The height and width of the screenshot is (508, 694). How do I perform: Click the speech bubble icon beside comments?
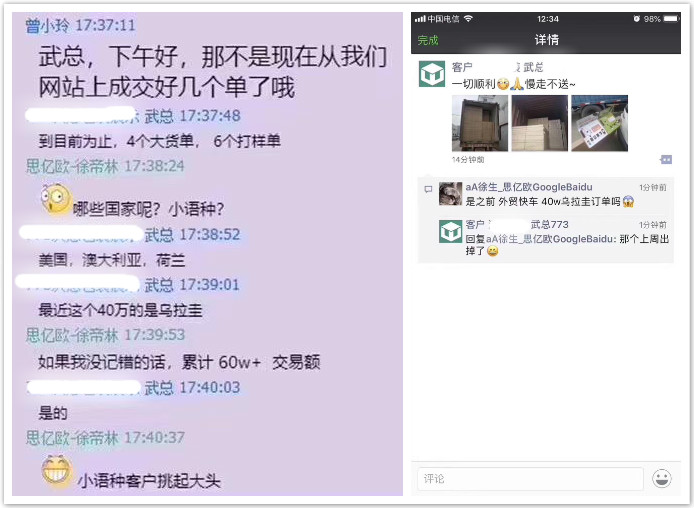[428, 189]
